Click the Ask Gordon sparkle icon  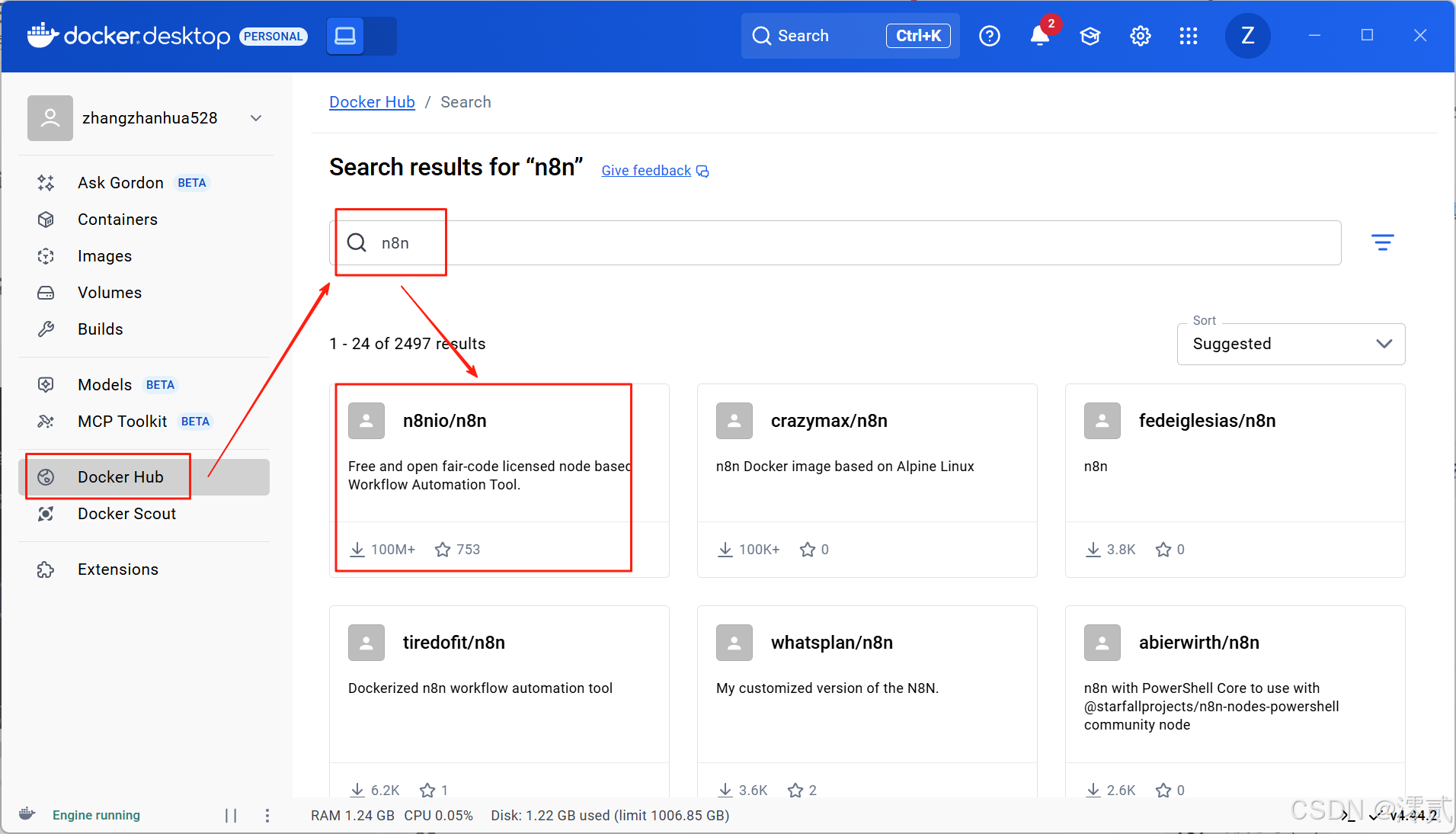[46, 183]
